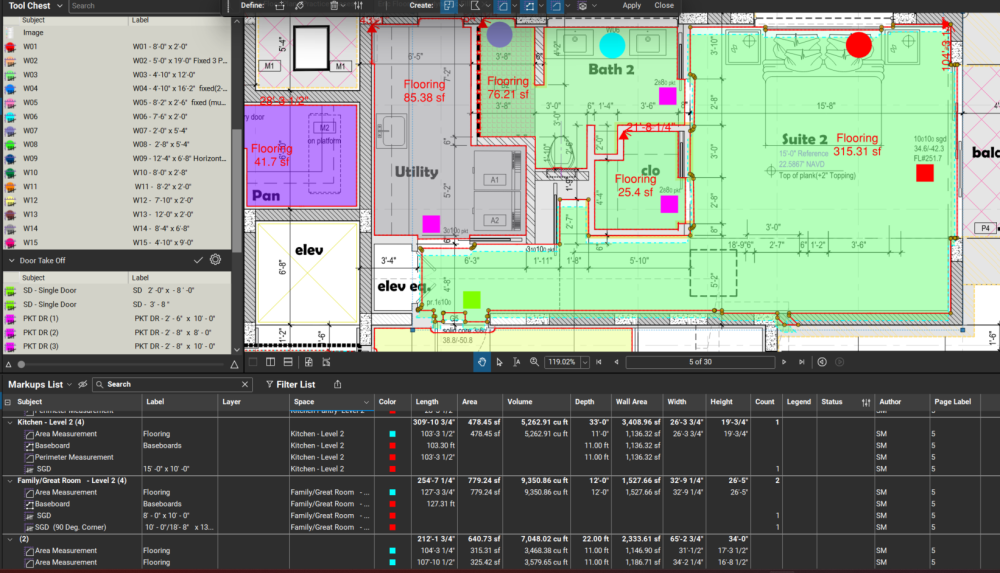Sort by the Wall Area column header

(631, 402)
